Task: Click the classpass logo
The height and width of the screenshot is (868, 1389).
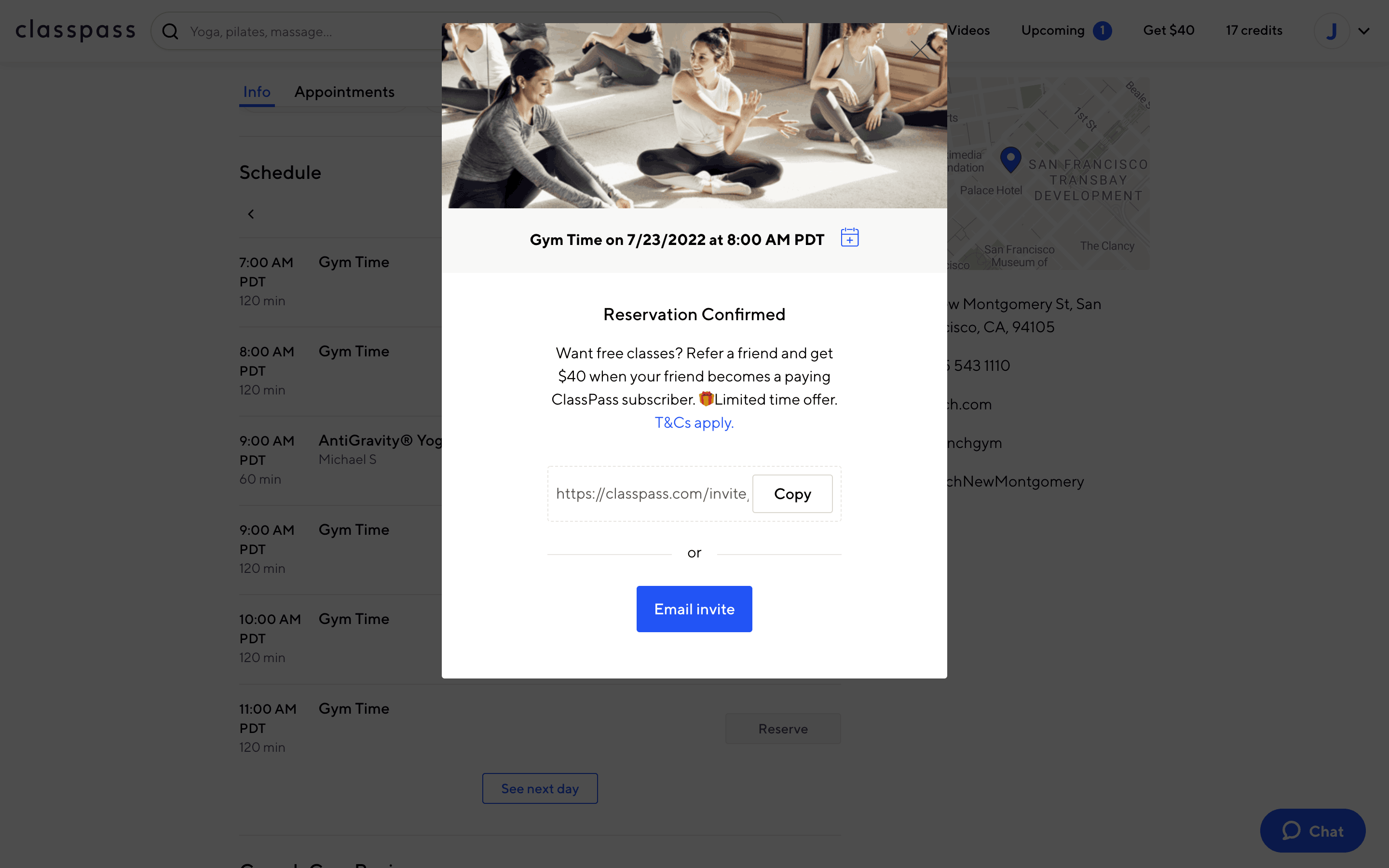Action: click(x=75, y=30)
